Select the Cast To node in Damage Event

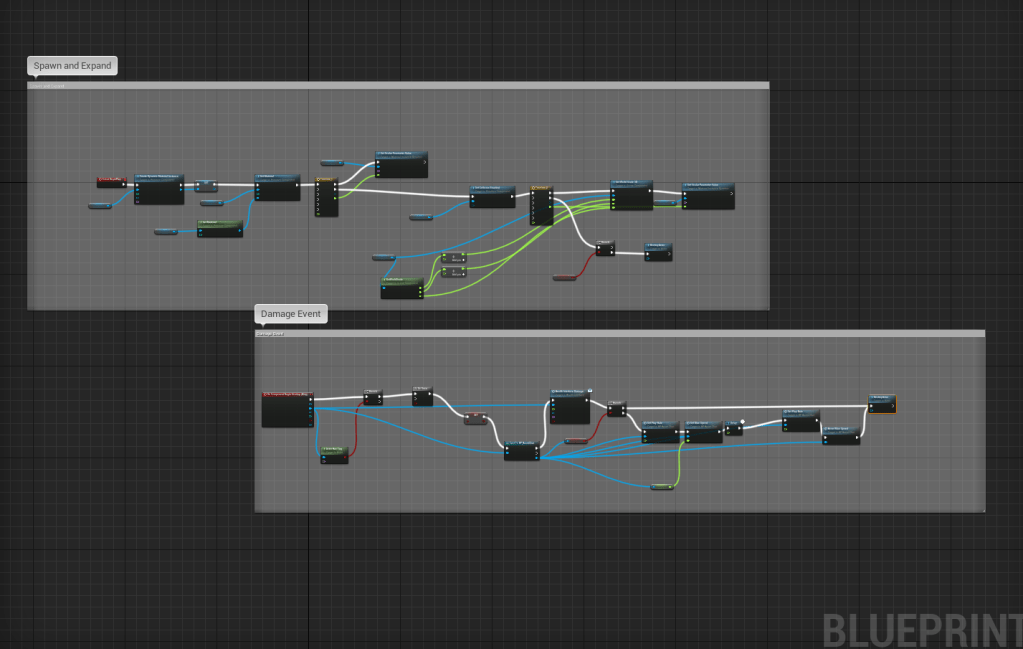point(521,451)
